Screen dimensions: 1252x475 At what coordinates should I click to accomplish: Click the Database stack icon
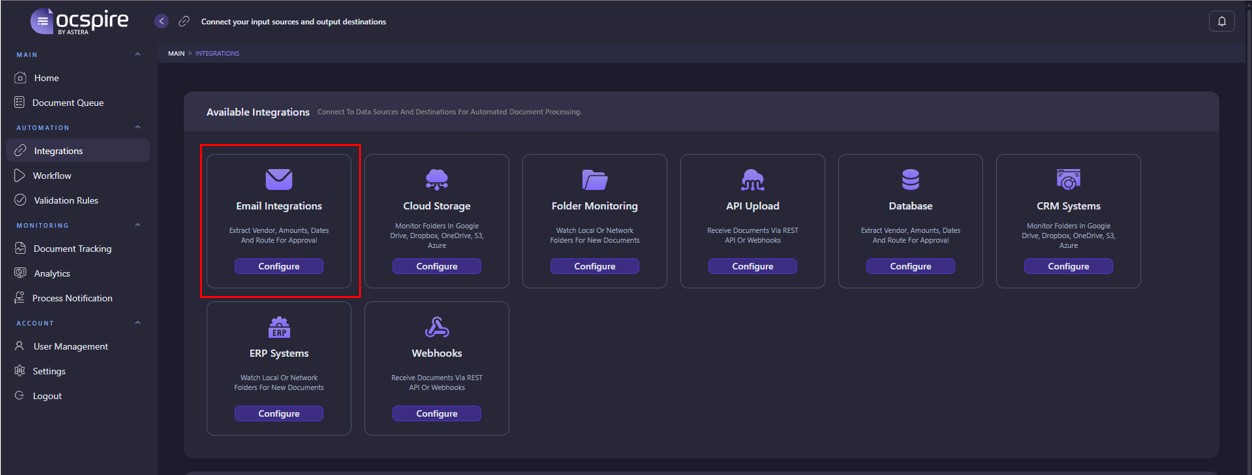point(911,179)
